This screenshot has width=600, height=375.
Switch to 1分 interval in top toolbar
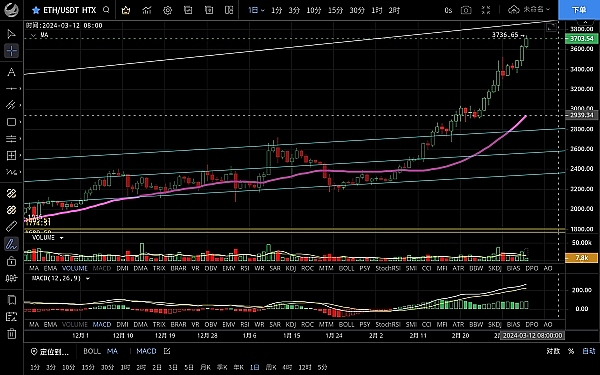tap(277, 10)
